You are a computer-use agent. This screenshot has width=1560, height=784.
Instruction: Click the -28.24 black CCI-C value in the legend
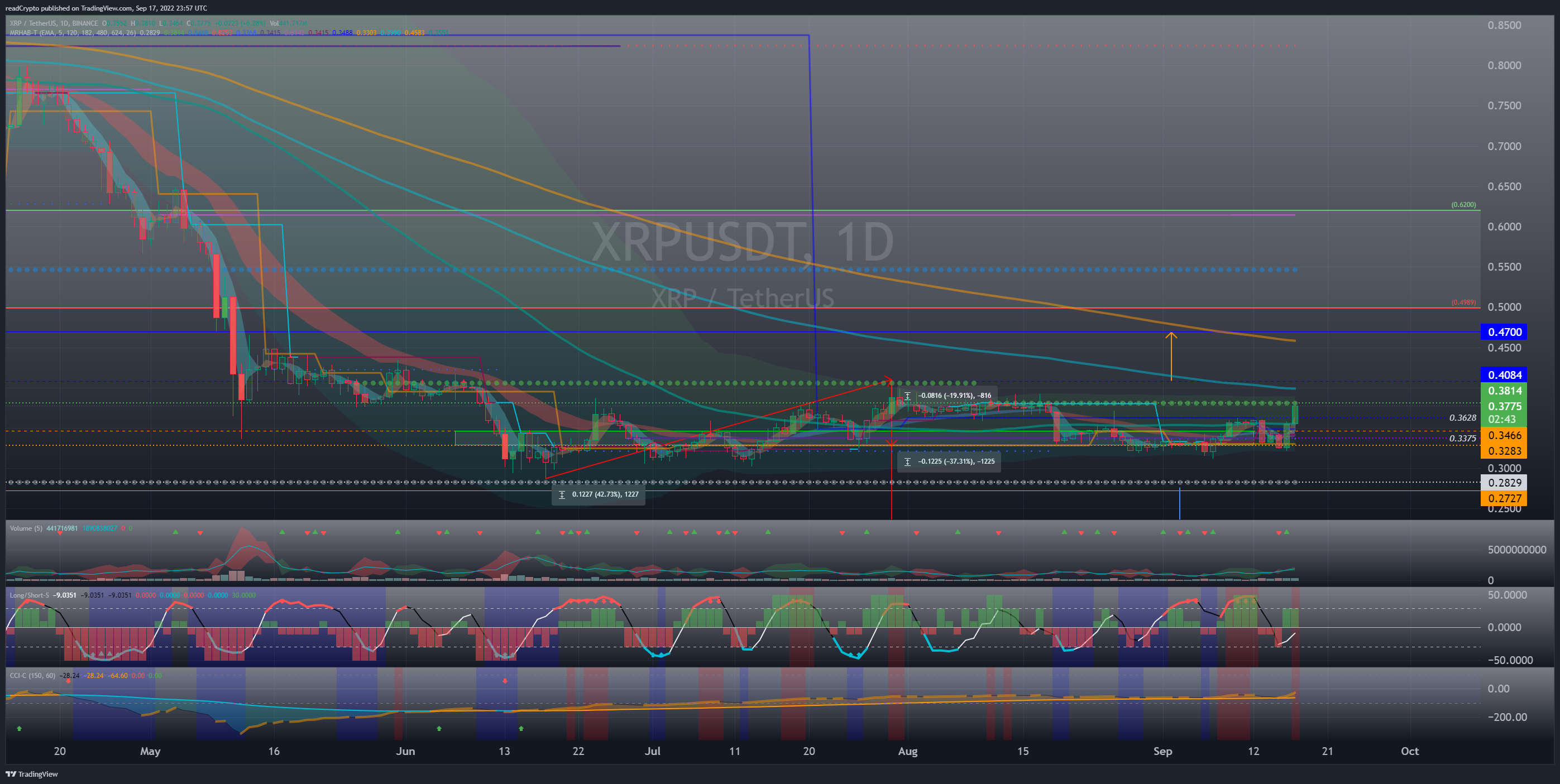coord(70,676)
